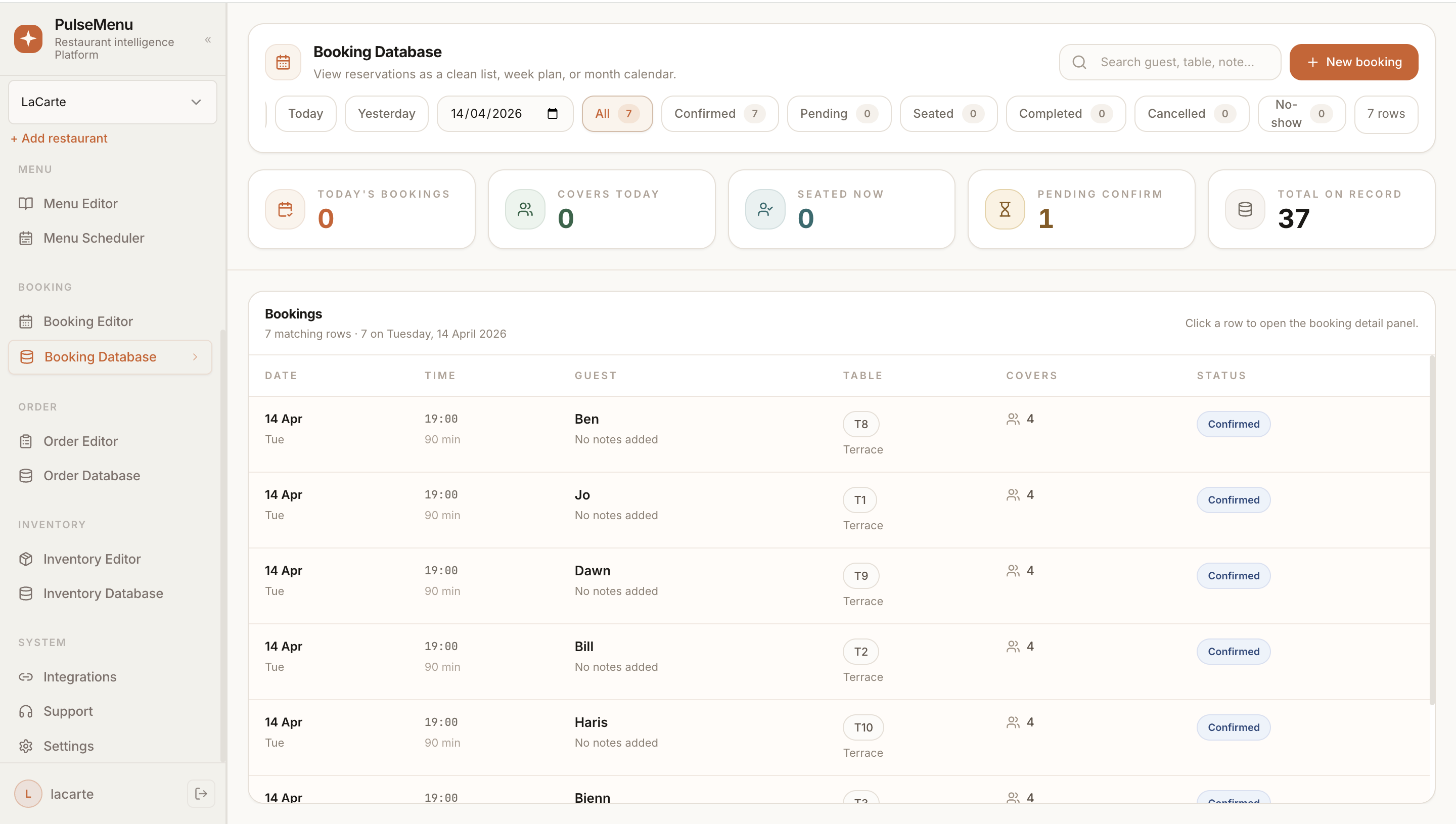Click the 7 rows indicator
Image resolution: width=1456 pixels, height=824 pixels.
[1386, 114]
